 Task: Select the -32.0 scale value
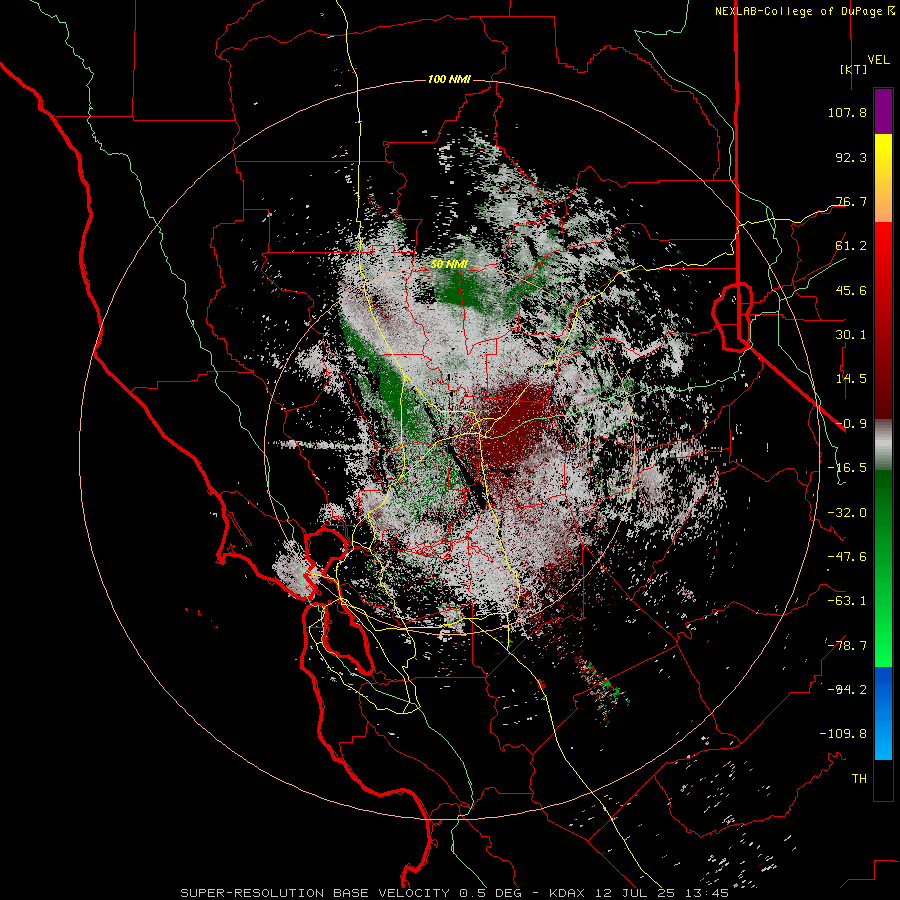pos(847,513)
